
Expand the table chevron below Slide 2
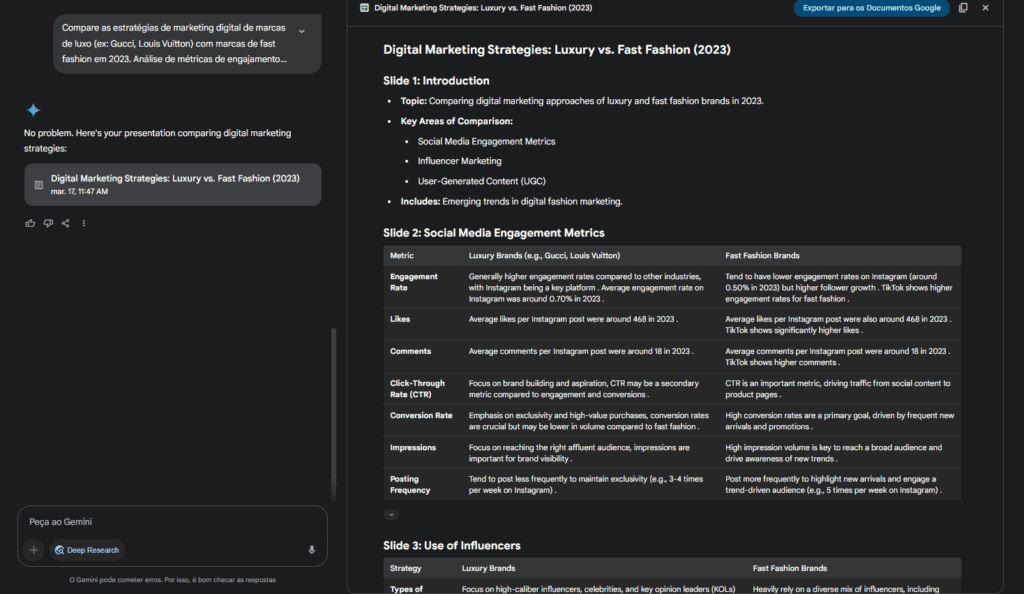tap(391, 514)
